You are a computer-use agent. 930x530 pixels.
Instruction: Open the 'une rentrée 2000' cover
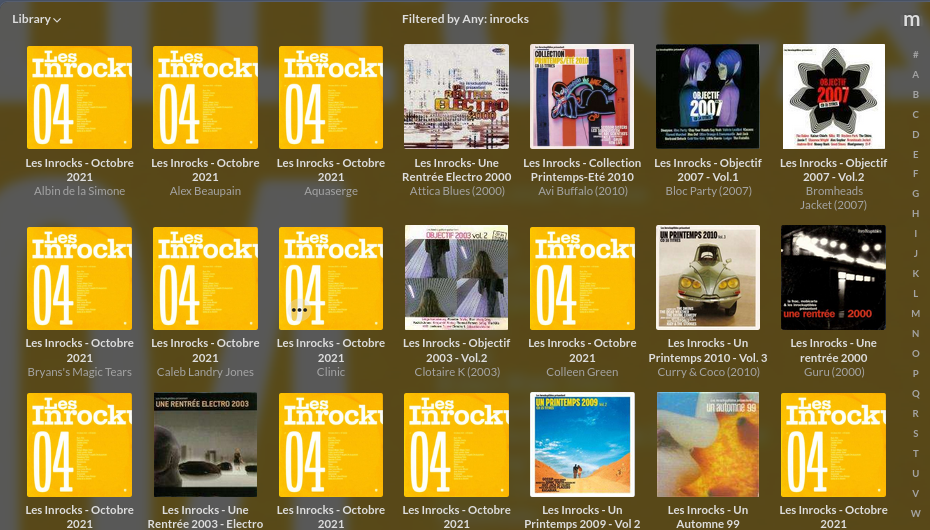pyautogui.click(x=833, y=277)
